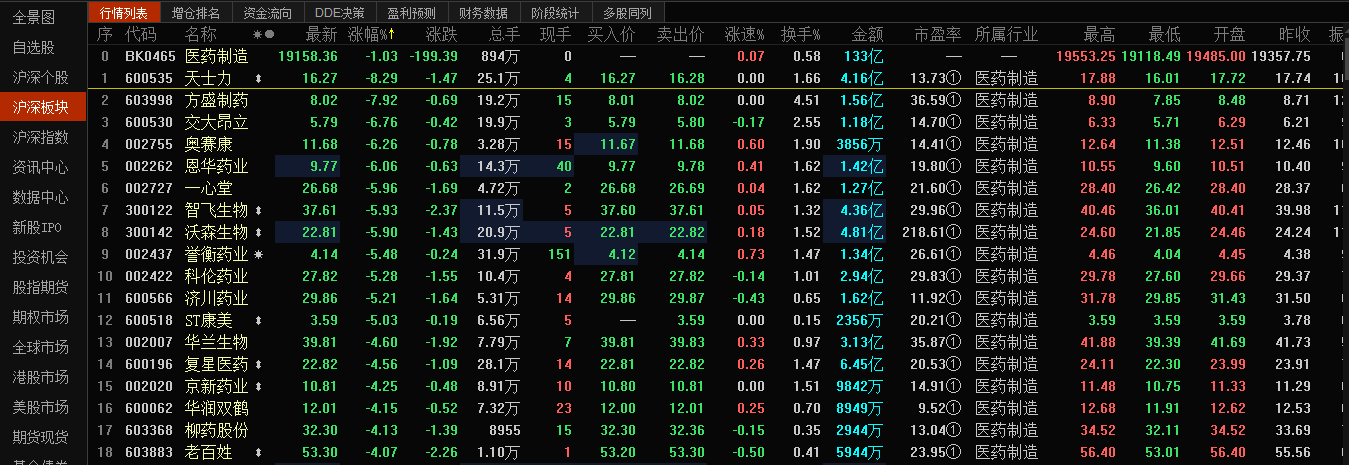The image size is (1349, 465).
Task: Select the 恩华药业 latest price cell 9.77
Action: 324,166
